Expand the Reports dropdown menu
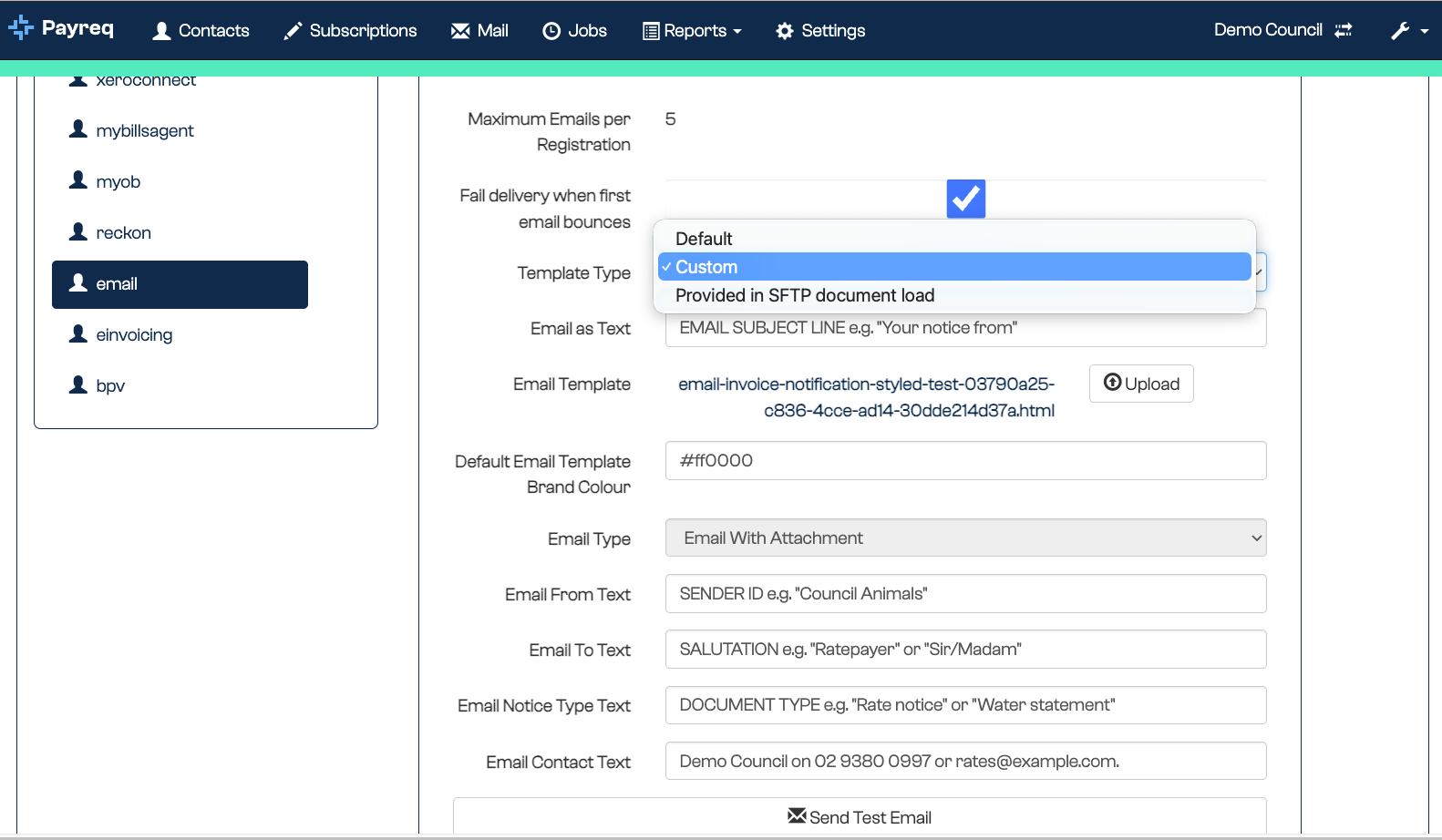 692,31
